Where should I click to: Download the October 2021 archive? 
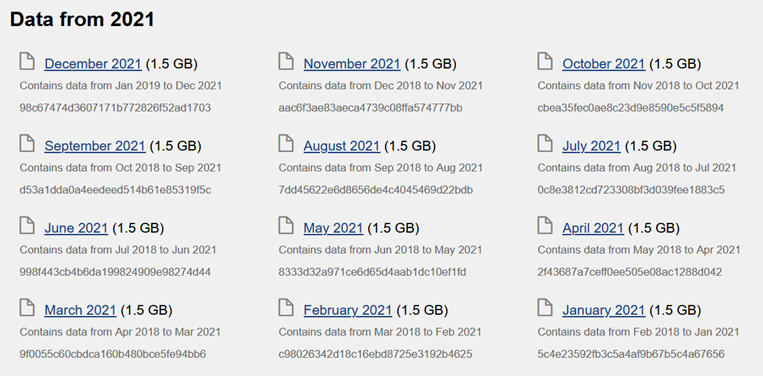pos(603,64)
